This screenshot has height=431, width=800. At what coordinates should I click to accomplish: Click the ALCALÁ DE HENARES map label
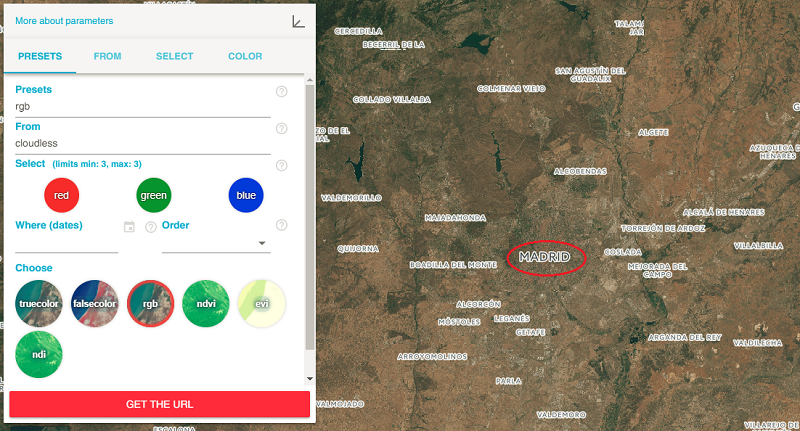tap(723, 212)
